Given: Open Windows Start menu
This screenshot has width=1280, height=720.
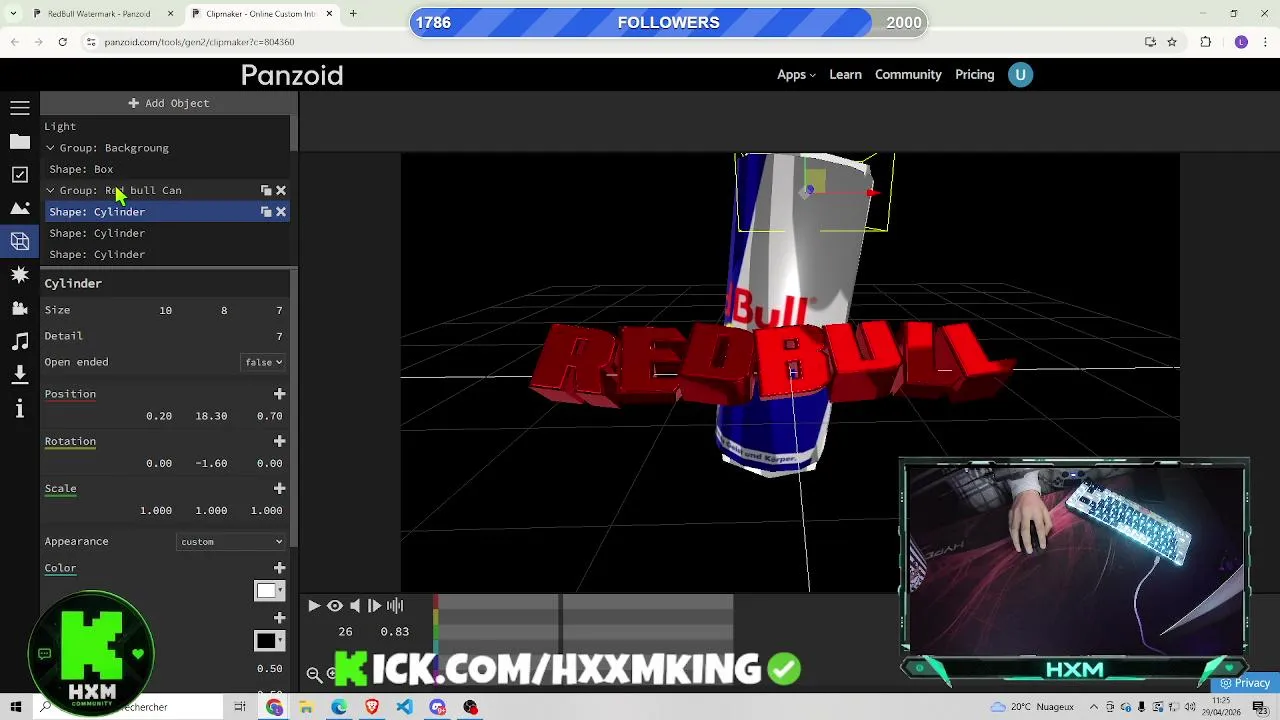Looking at the screenshot, I should [16, 707].
